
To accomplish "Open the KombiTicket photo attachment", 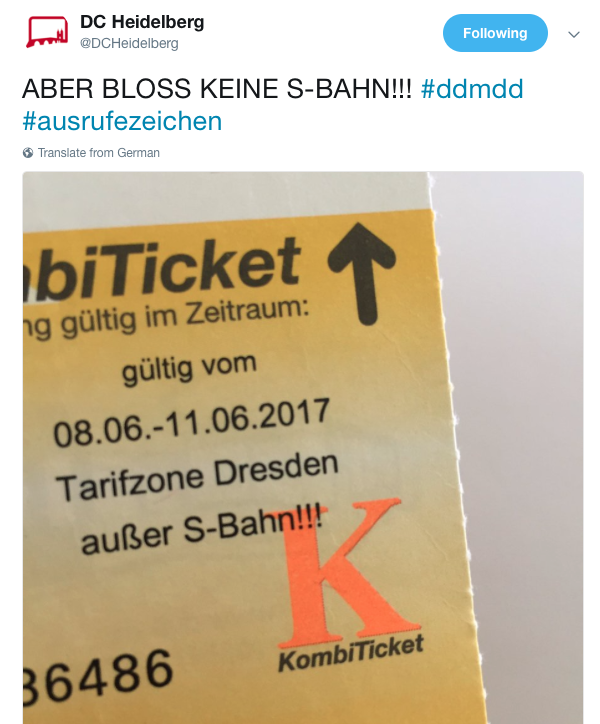I will pyautogui.click(x=303, y=447).
